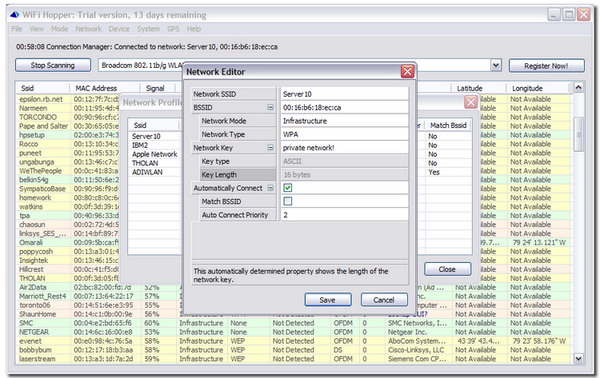Open the View menu
The image size is (600, 378).
[36, 29]
